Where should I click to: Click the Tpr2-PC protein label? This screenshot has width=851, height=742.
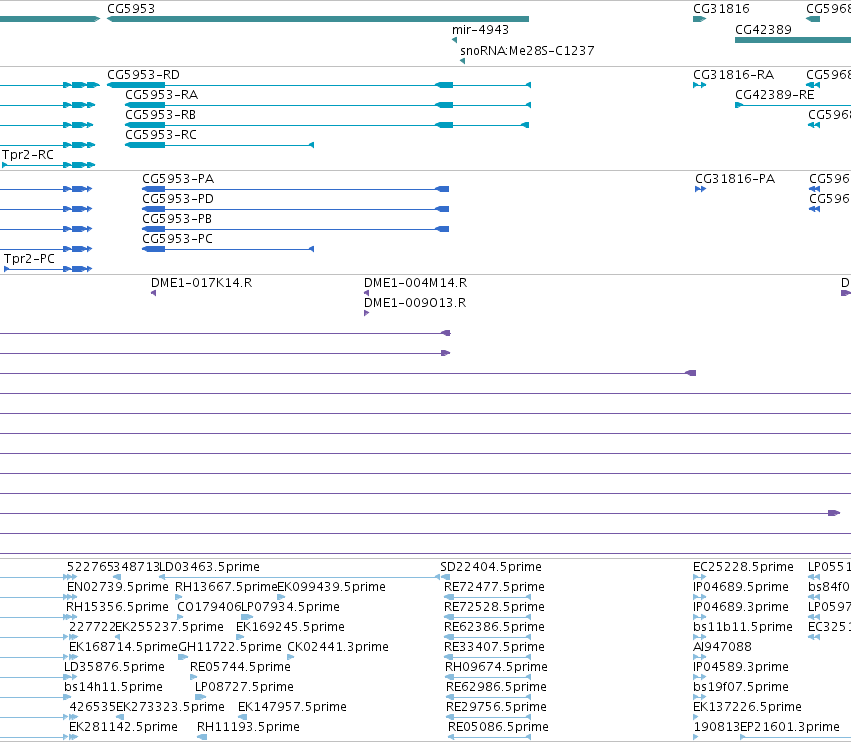[x=29, y=259]
